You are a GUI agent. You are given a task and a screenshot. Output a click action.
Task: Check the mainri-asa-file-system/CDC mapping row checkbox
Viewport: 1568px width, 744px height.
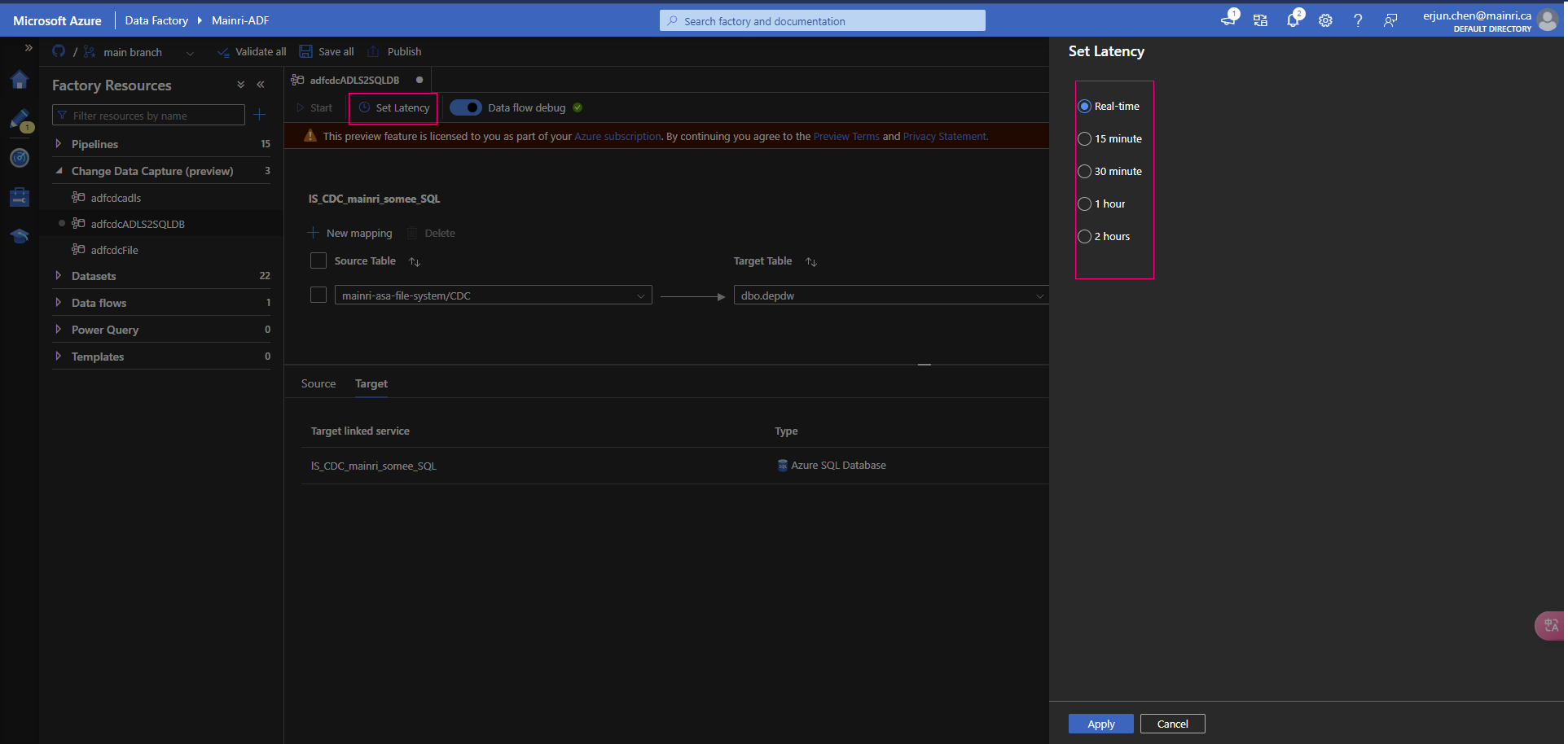(318, 295)
